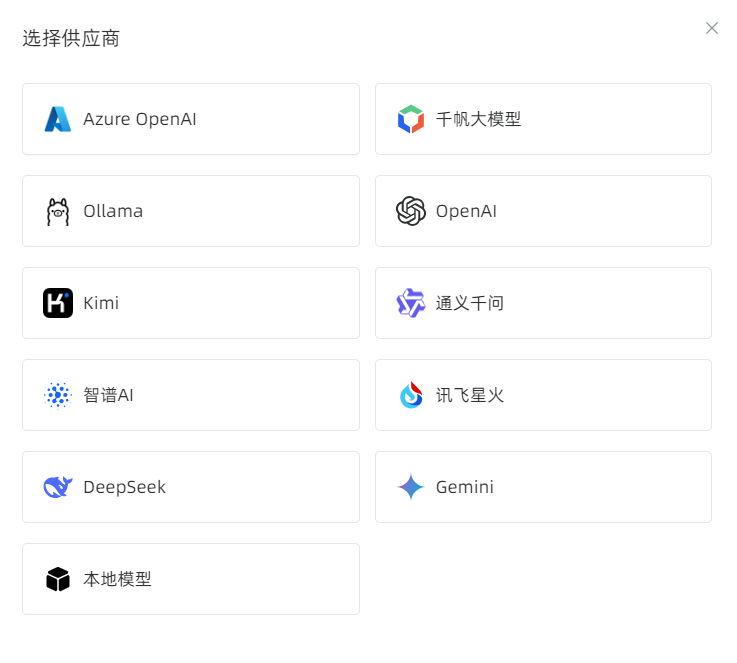This screenshot has height=663, width=737.
Task: Click the Ollama llama icon
Action: point(58,211)
